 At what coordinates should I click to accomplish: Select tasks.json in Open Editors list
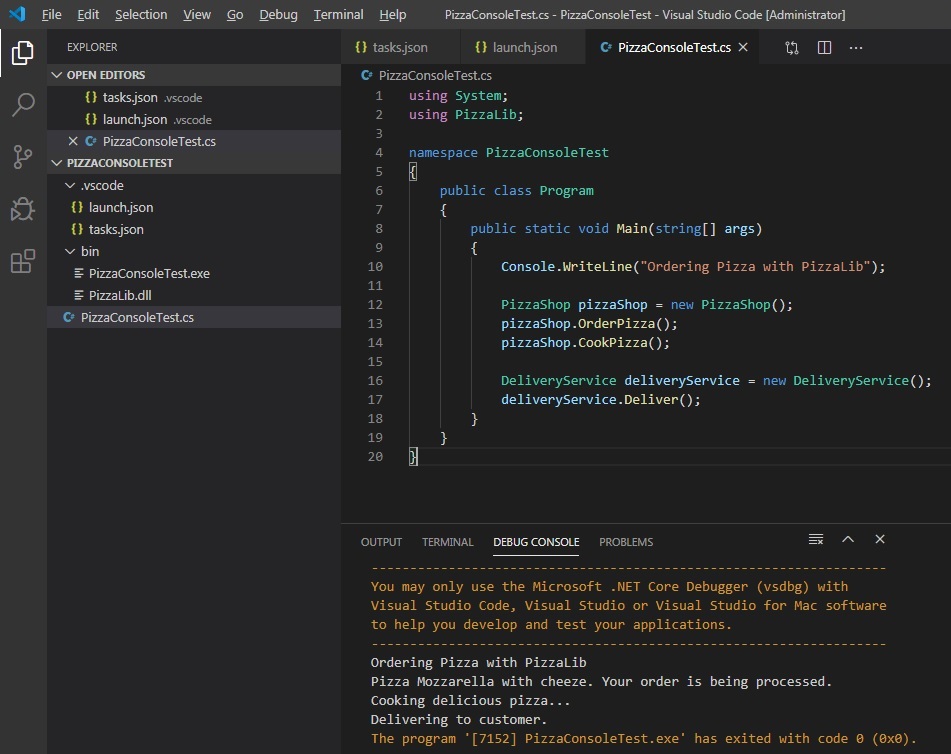coord(194,97)
